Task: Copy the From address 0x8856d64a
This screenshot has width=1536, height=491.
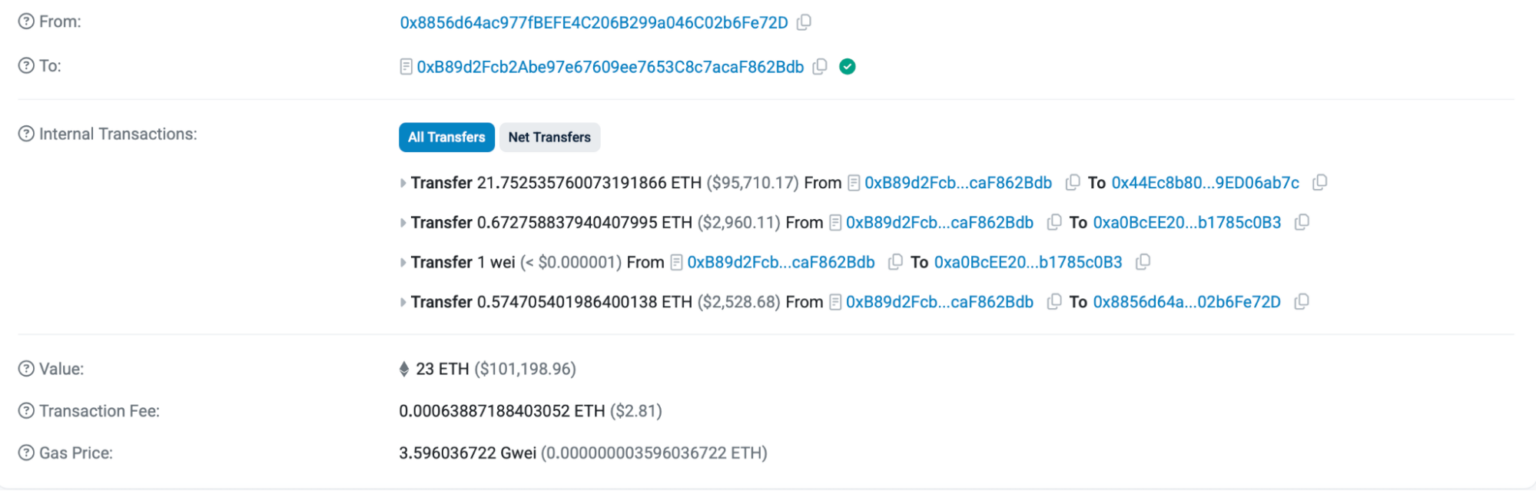Action: tap(804, 22)
